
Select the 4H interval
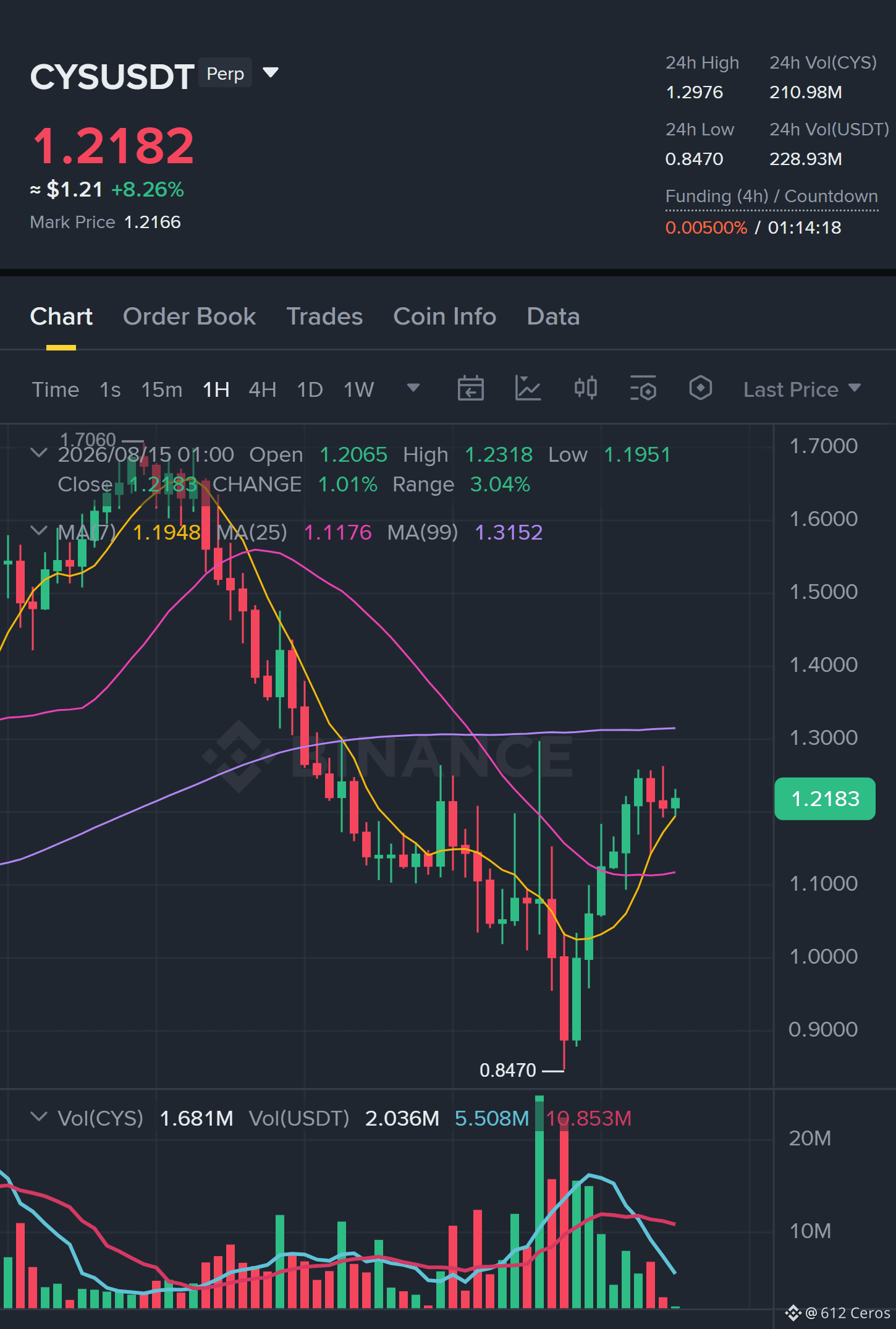pos(262,389)
